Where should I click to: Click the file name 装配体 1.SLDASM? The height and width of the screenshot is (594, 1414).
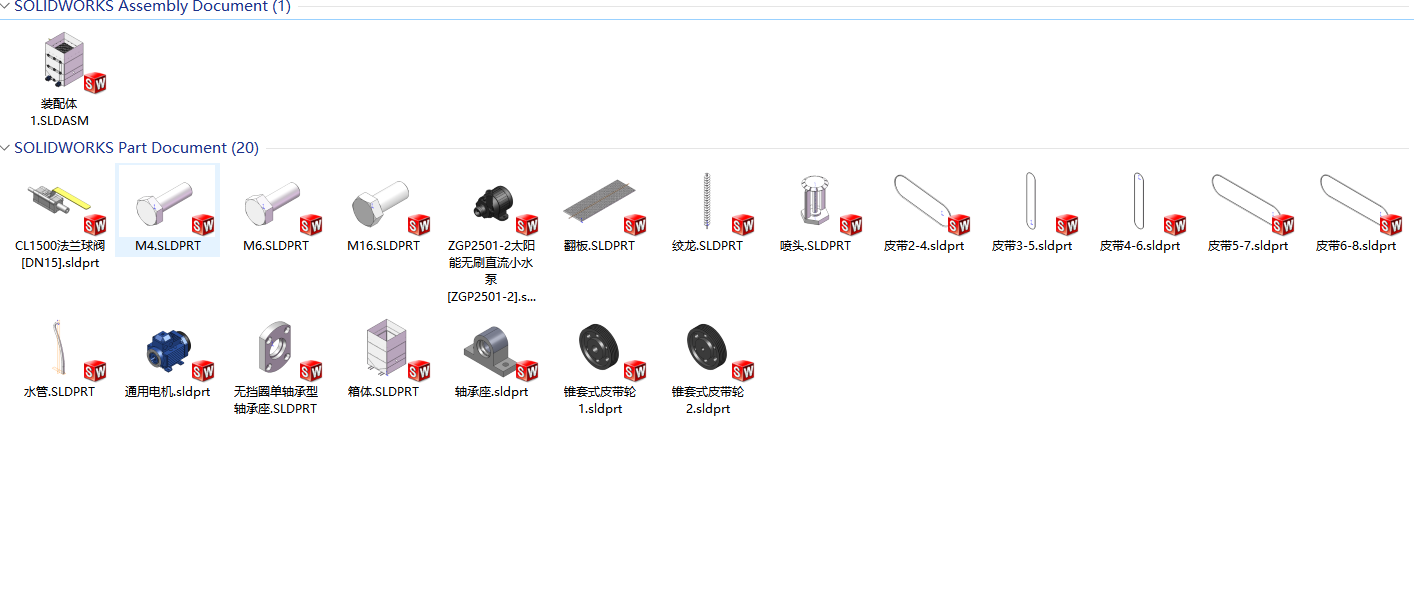[59, 112]
